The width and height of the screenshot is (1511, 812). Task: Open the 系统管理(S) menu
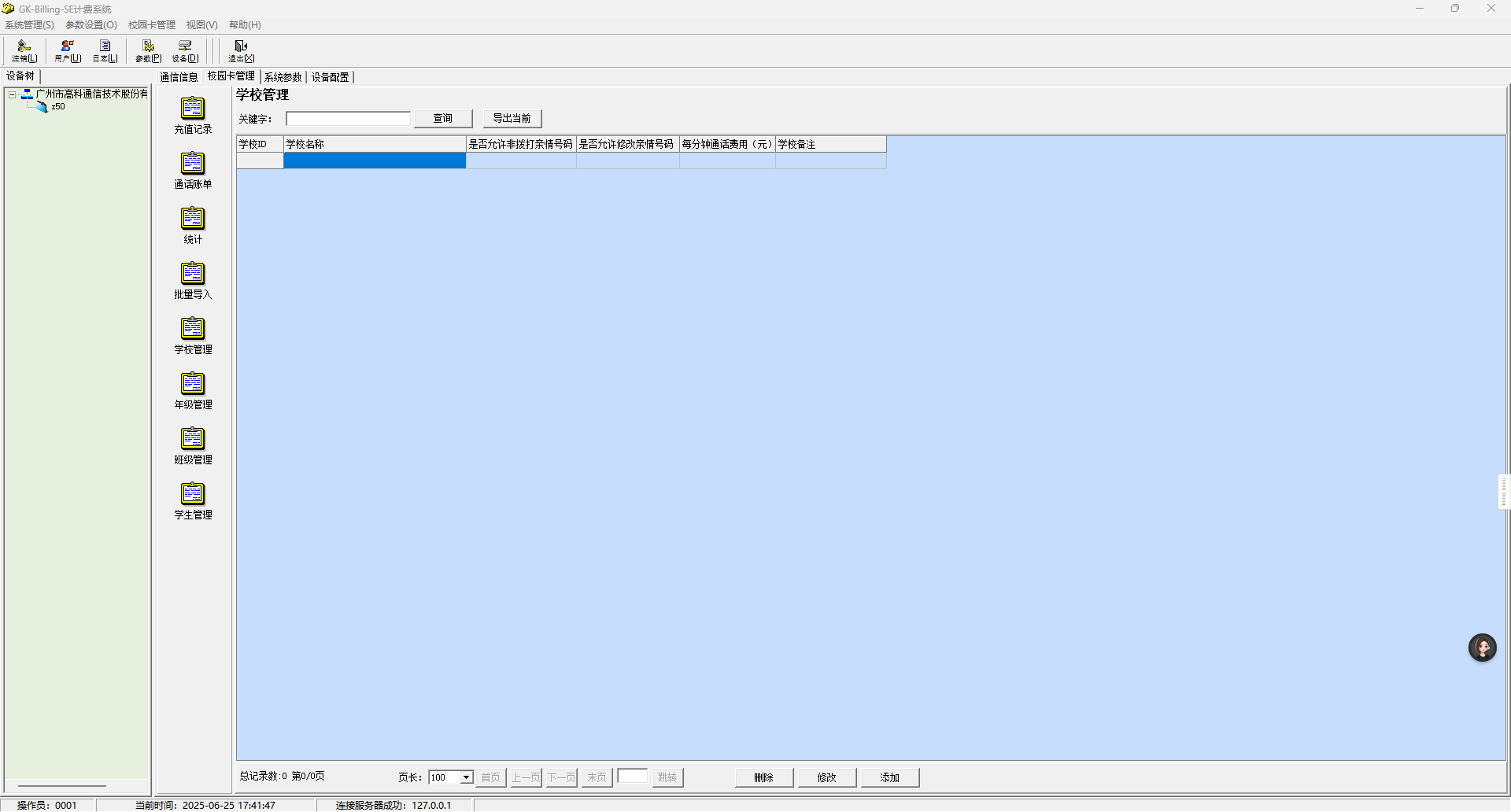click(30, 25)
